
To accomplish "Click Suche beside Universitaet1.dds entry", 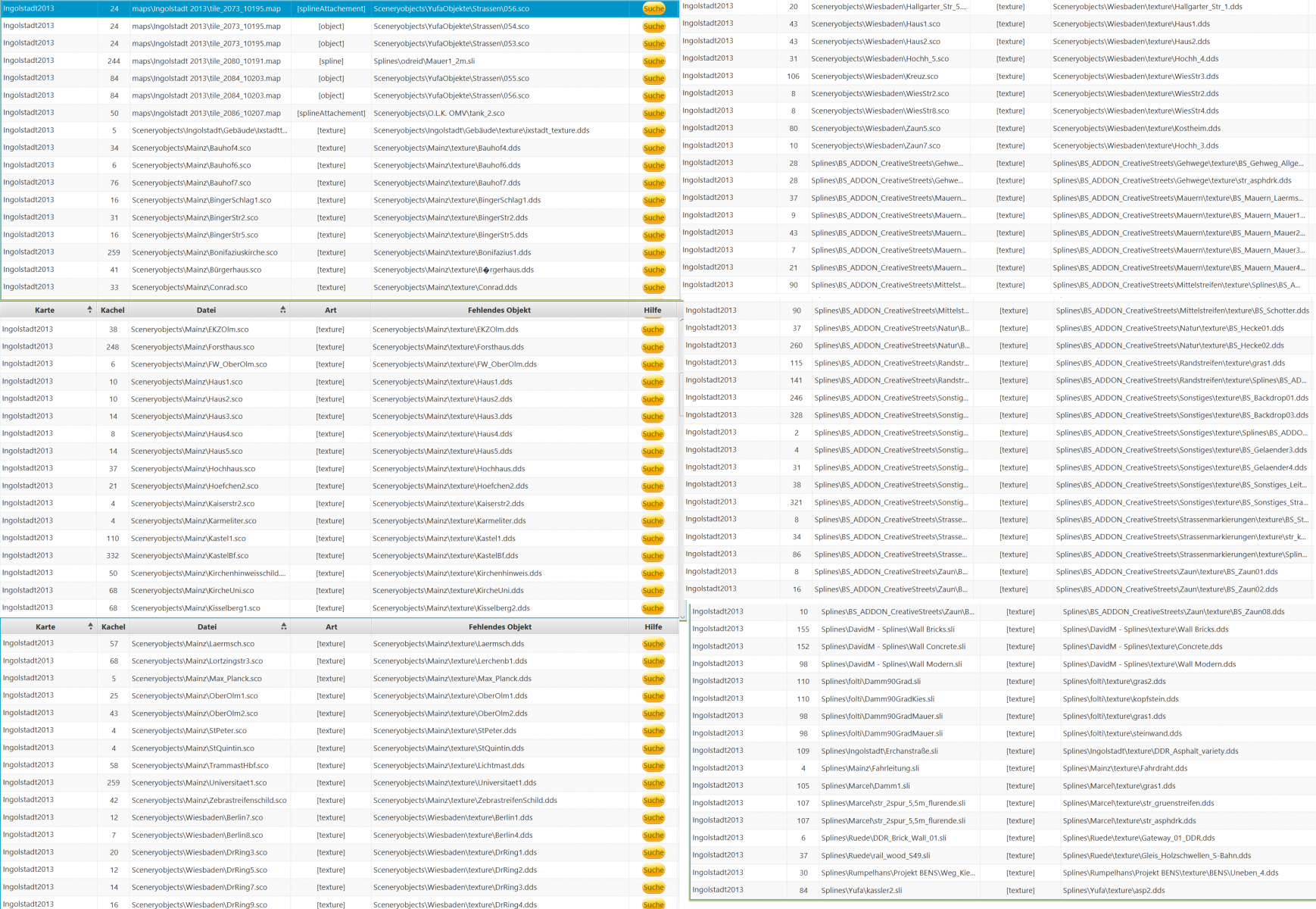I will point(653,783).
